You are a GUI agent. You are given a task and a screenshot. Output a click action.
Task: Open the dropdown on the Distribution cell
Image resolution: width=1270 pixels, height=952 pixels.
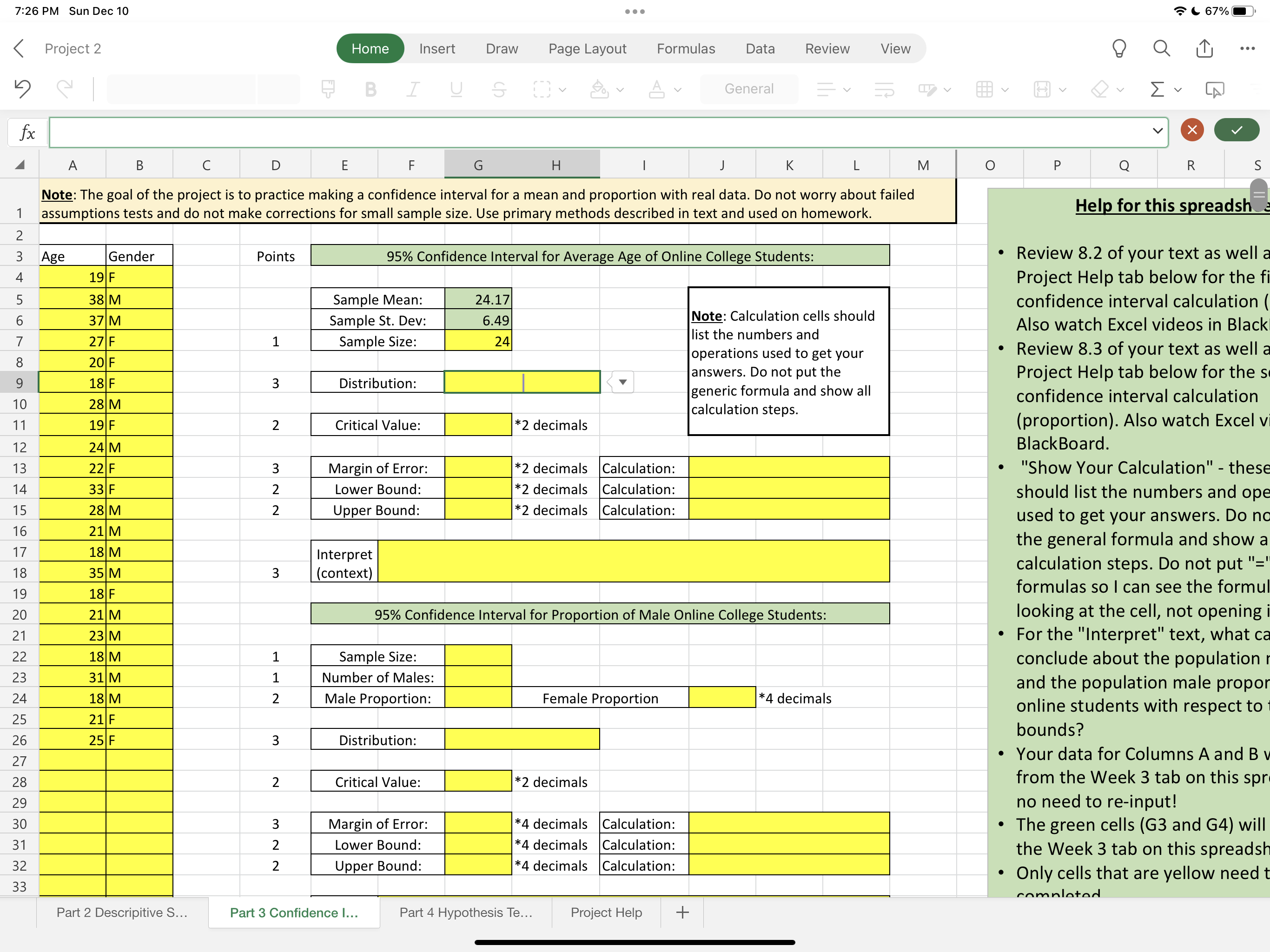point(622,382)
